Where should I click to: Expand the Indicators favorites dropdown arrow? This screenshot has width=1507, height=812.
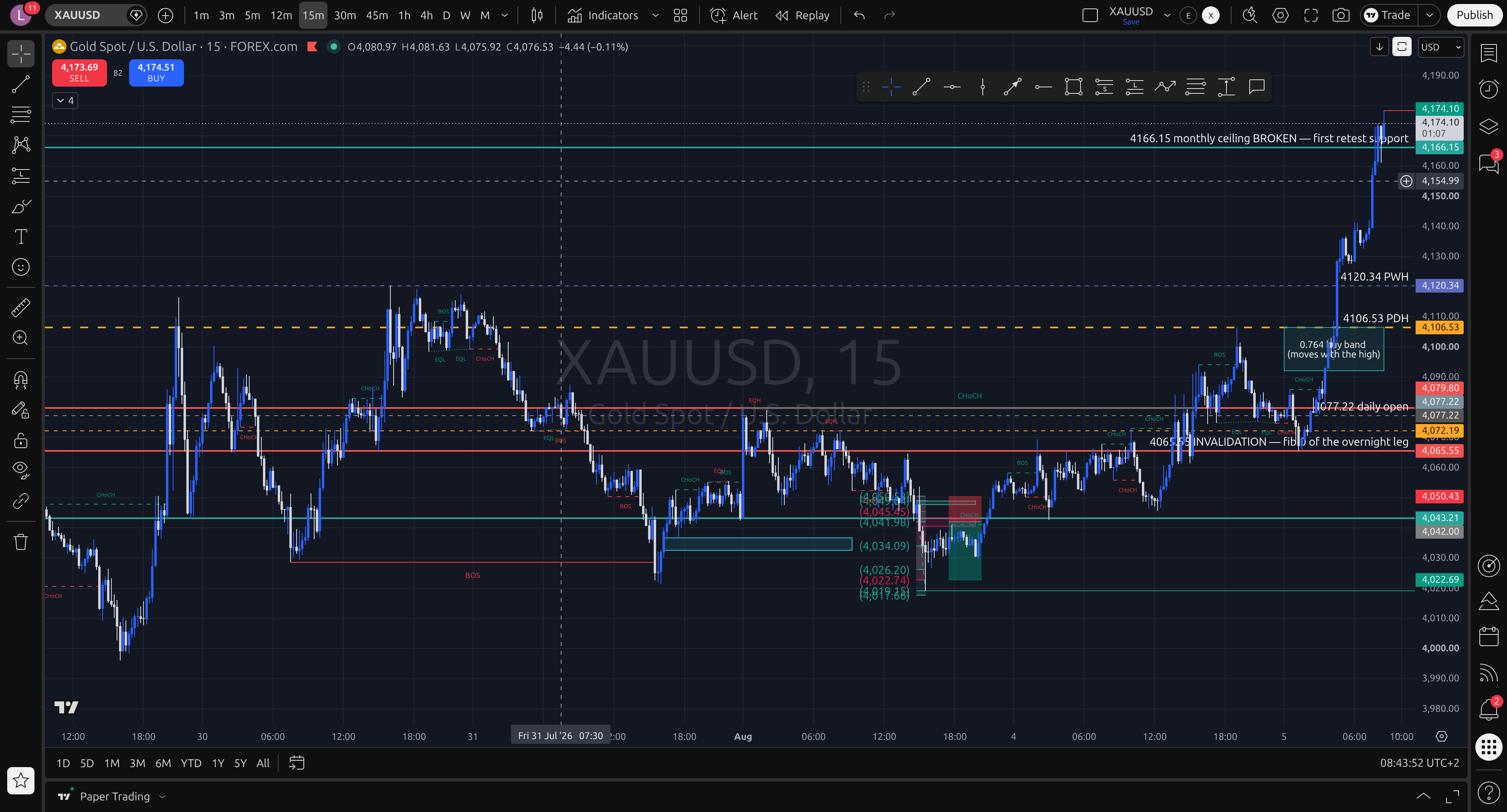tap(656, 15)
